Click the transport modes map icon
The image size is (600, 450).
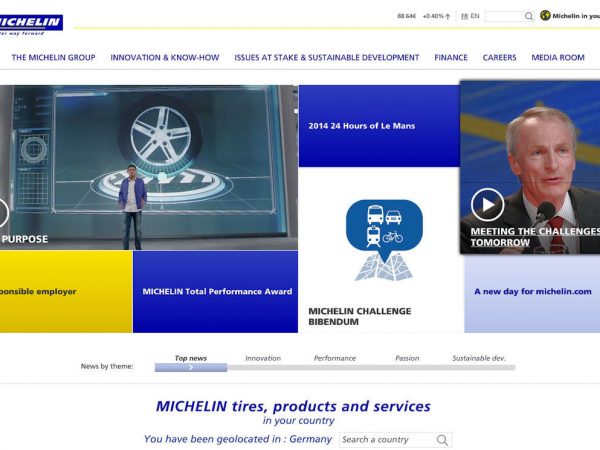(x=384, y=240)
